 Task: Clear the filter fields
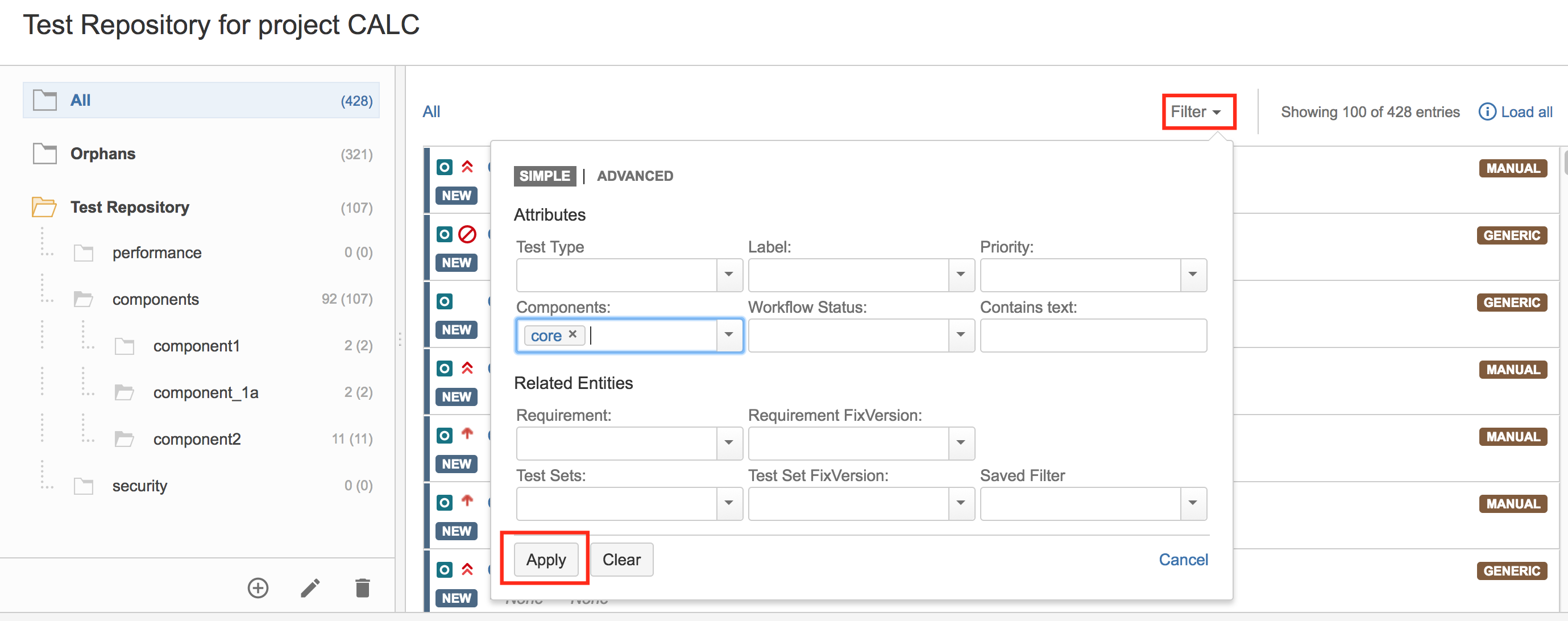pyautogui.click(x=621, y=560)
